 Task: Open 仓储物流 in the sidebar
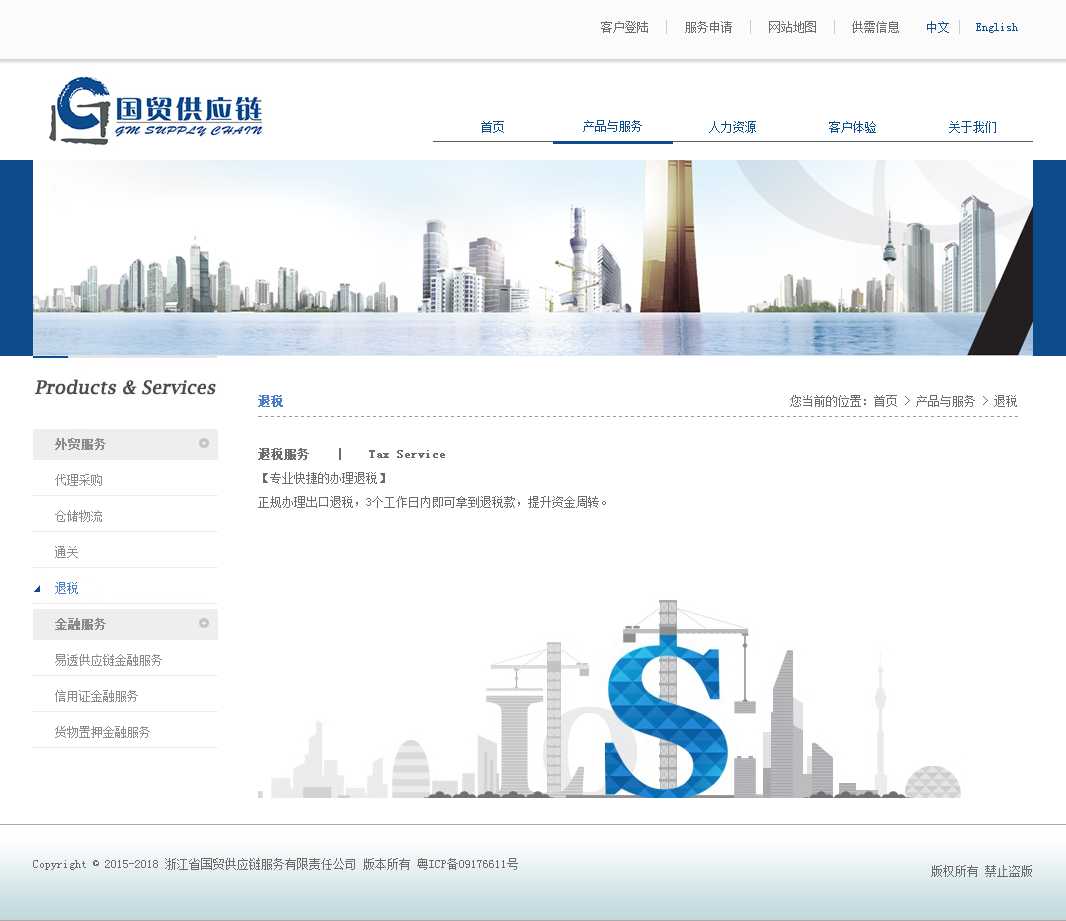[x=79, y=516]
